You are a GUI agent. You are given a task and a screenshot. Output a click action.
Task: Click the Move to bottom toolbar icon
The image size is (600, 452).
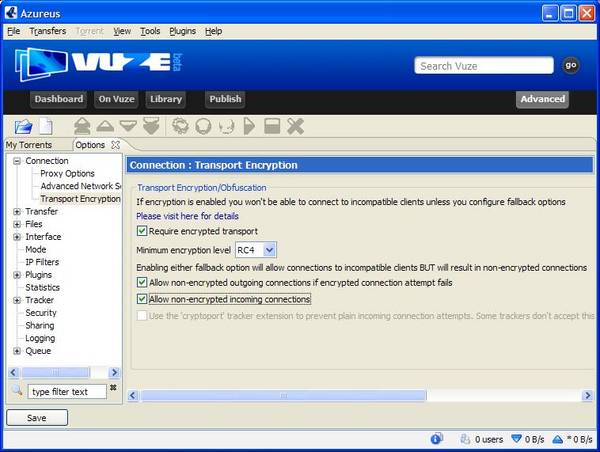click(x=151, y=126)
